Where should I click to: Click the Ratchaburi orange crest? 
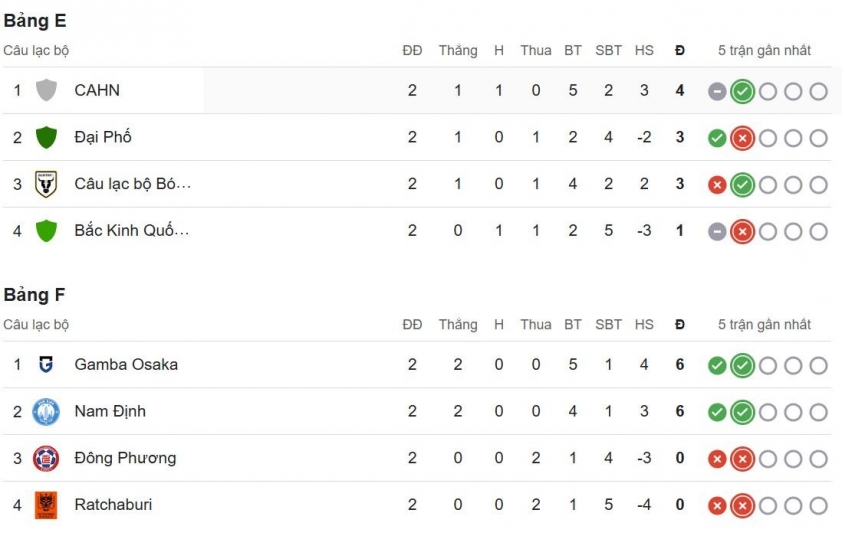point(46,505)
